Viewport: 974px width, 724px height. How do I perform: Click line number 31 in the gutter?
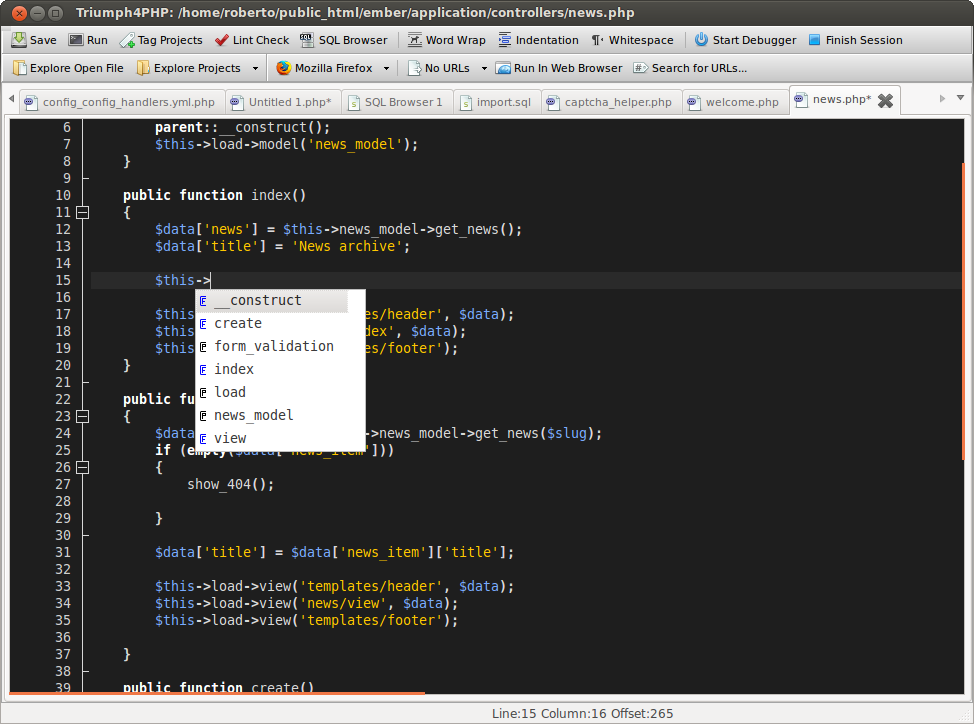point(63,553)
